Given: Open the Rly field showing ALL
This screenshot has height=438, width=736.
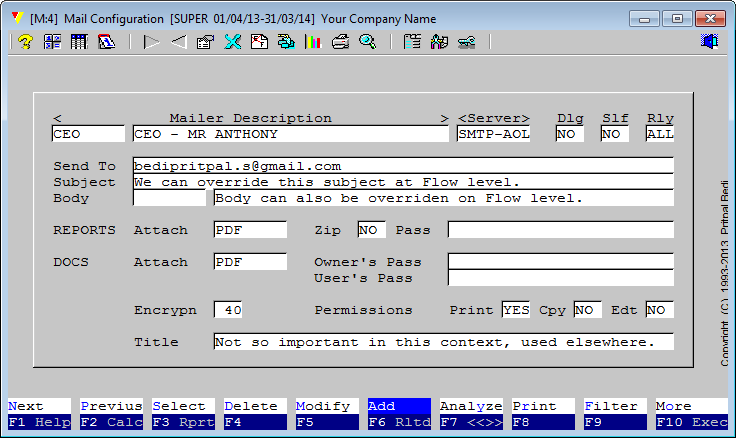Looking at the screenshot, I should tap(660, 134).
